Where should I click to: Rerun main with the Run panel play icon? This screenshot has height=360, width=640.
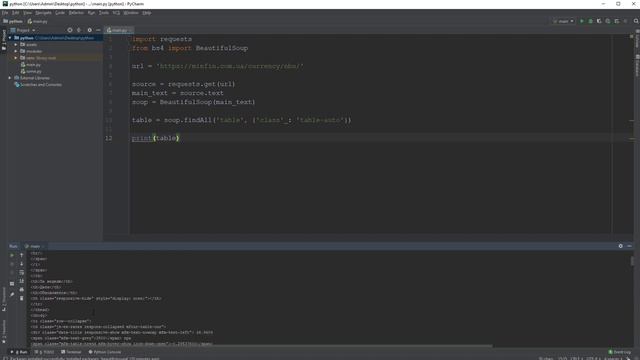click(x=12, y=255)
